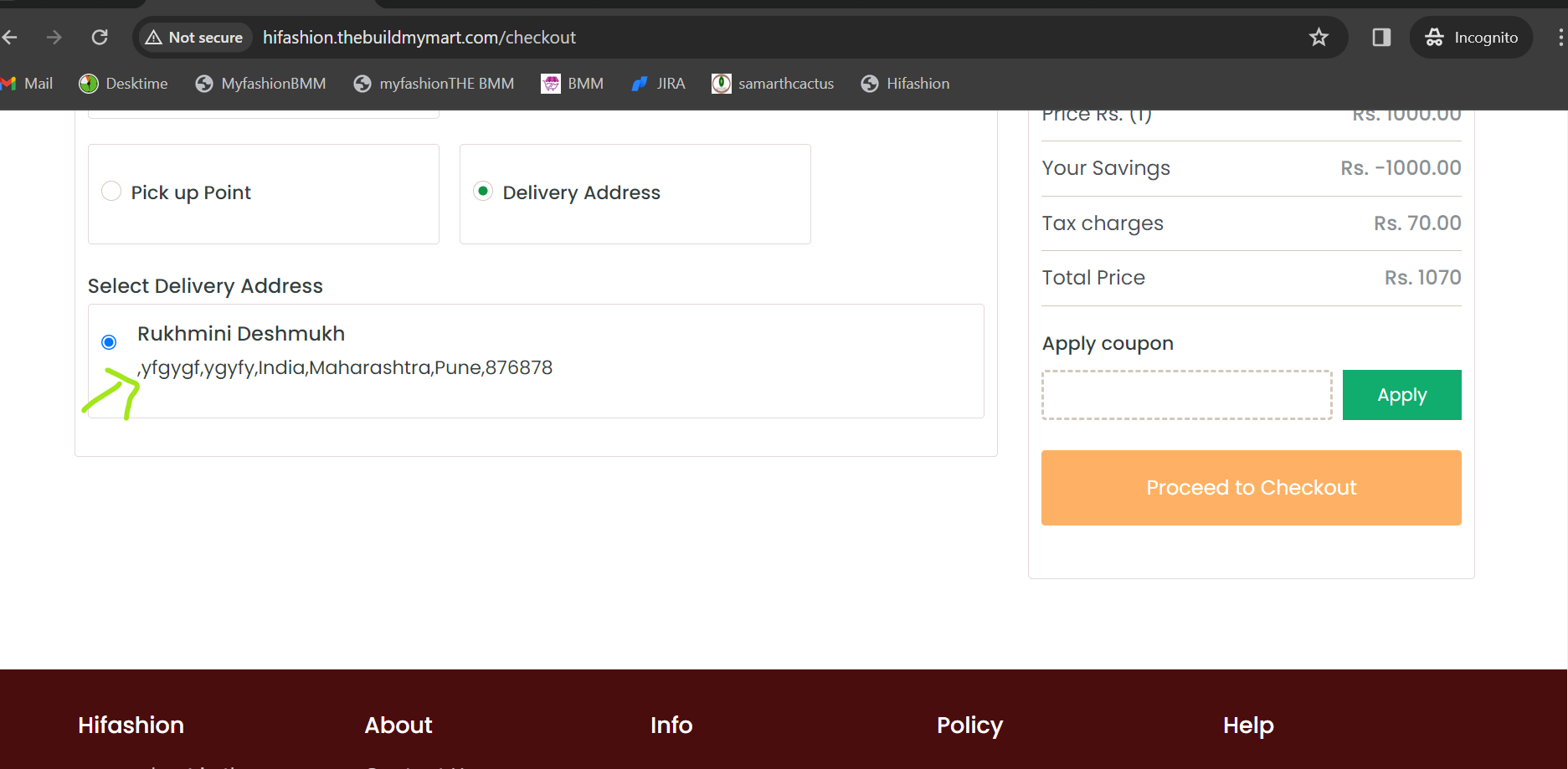Click the address bar URL
This screenshot has width=1568, height=769.
pos(419,38)
